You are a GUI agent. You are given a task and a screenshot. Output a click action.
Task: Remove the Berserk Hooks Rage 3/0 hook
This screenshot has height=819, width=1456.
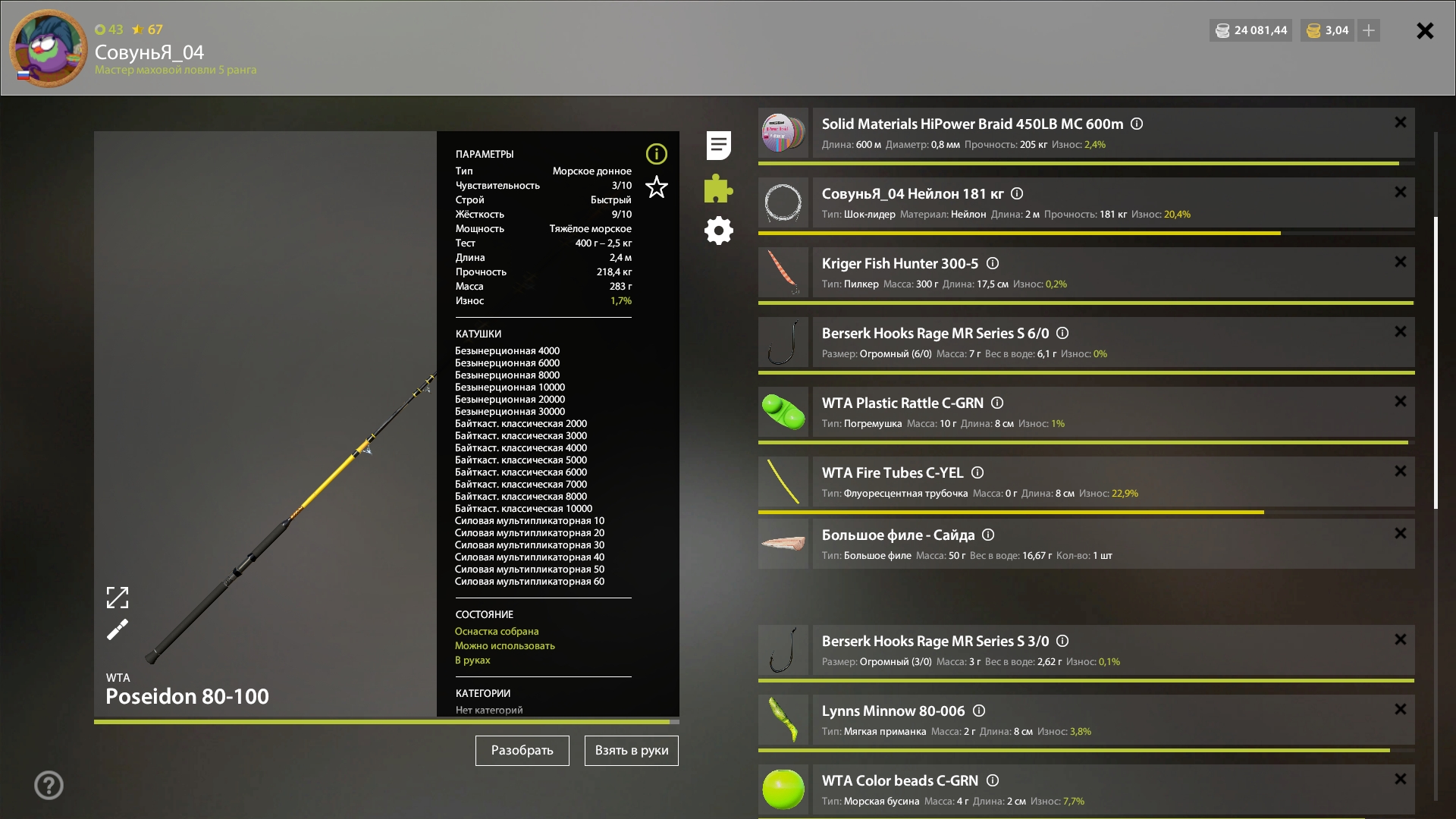pos(1400,639)
